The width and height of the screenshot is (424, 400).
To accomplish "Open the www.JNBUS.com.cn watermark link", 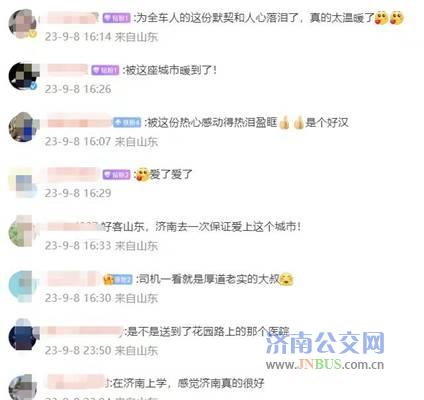I will click(325, 364).
